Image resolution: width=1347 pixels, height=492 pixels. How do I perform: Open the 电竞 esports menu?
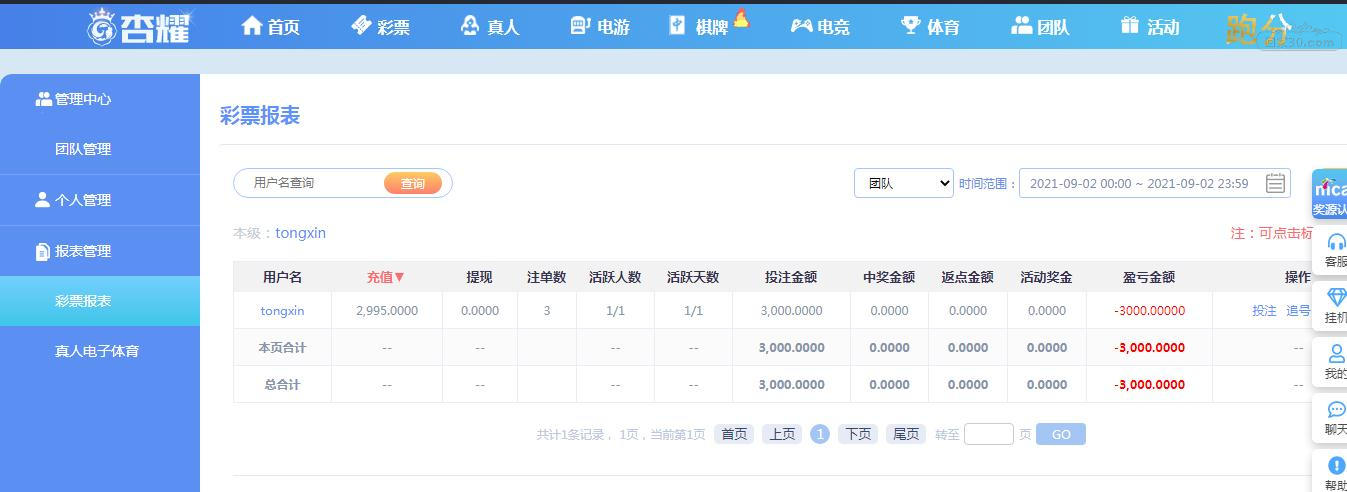(820, 27)
